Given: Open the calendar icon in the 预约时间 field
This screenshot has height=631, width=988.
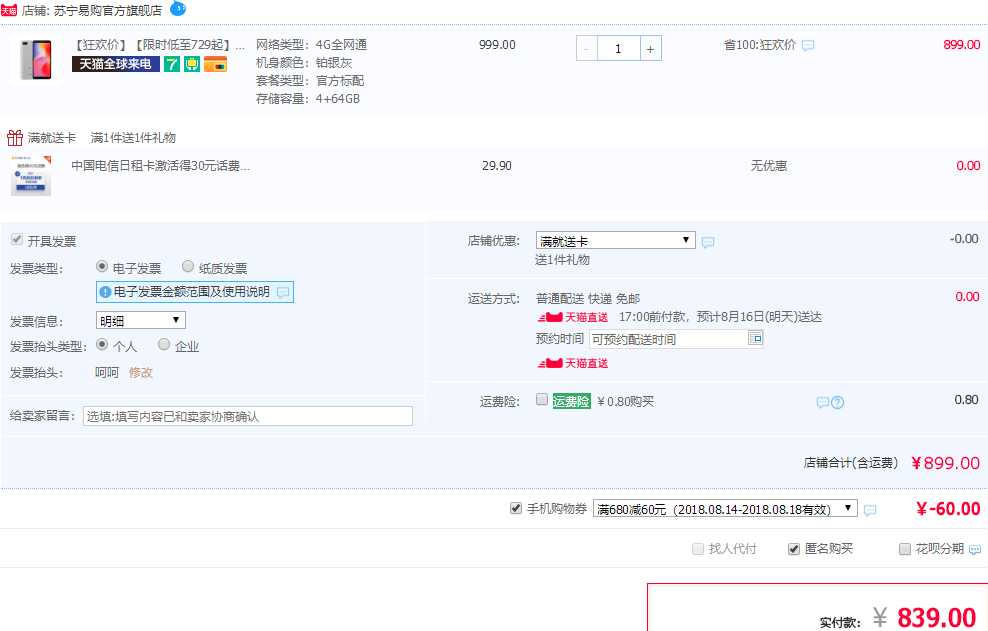Looking at the screenshot, I should pos(755,338).
